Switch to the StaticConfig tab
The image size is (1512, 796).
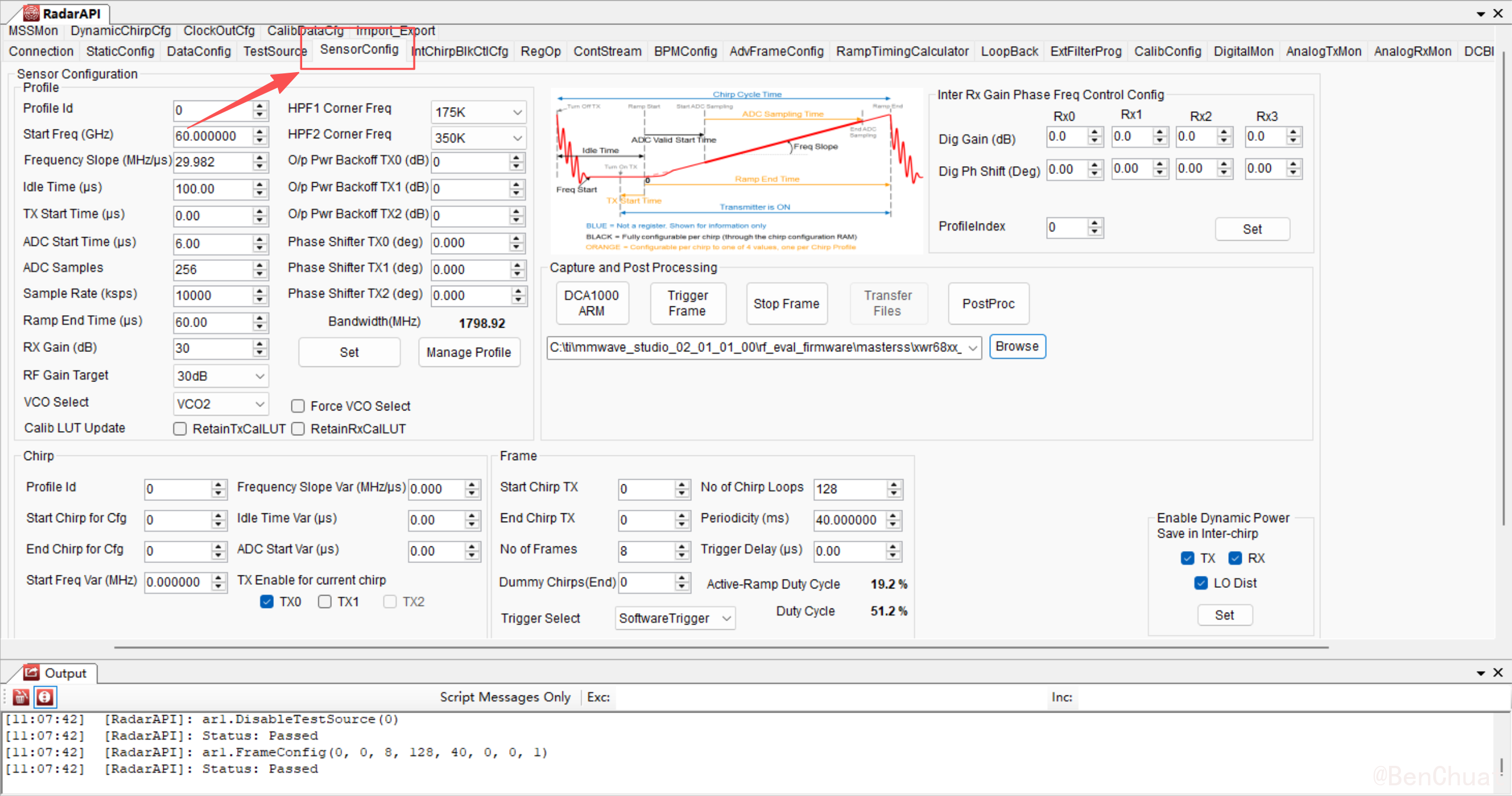(120, 51)
